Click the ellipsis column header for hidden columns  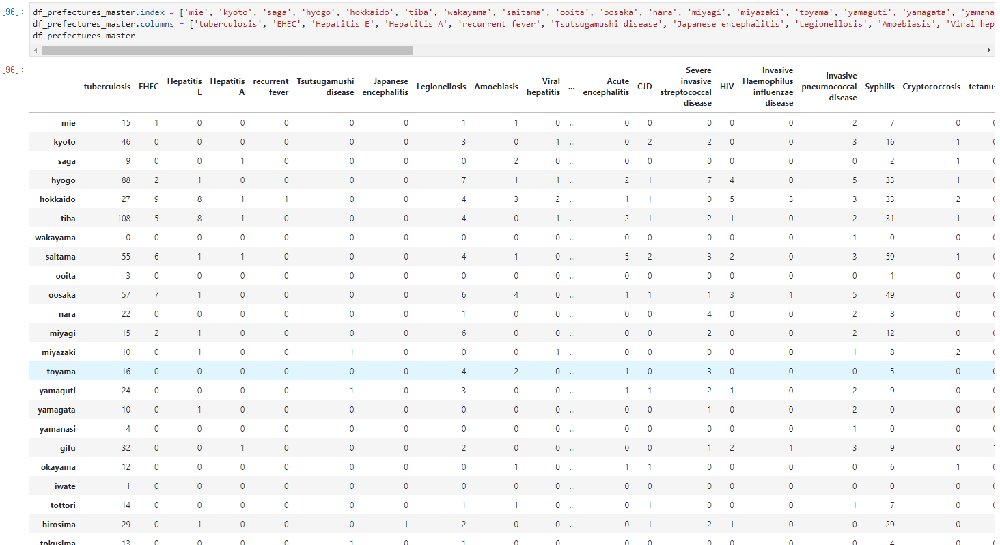click(571, 87)
